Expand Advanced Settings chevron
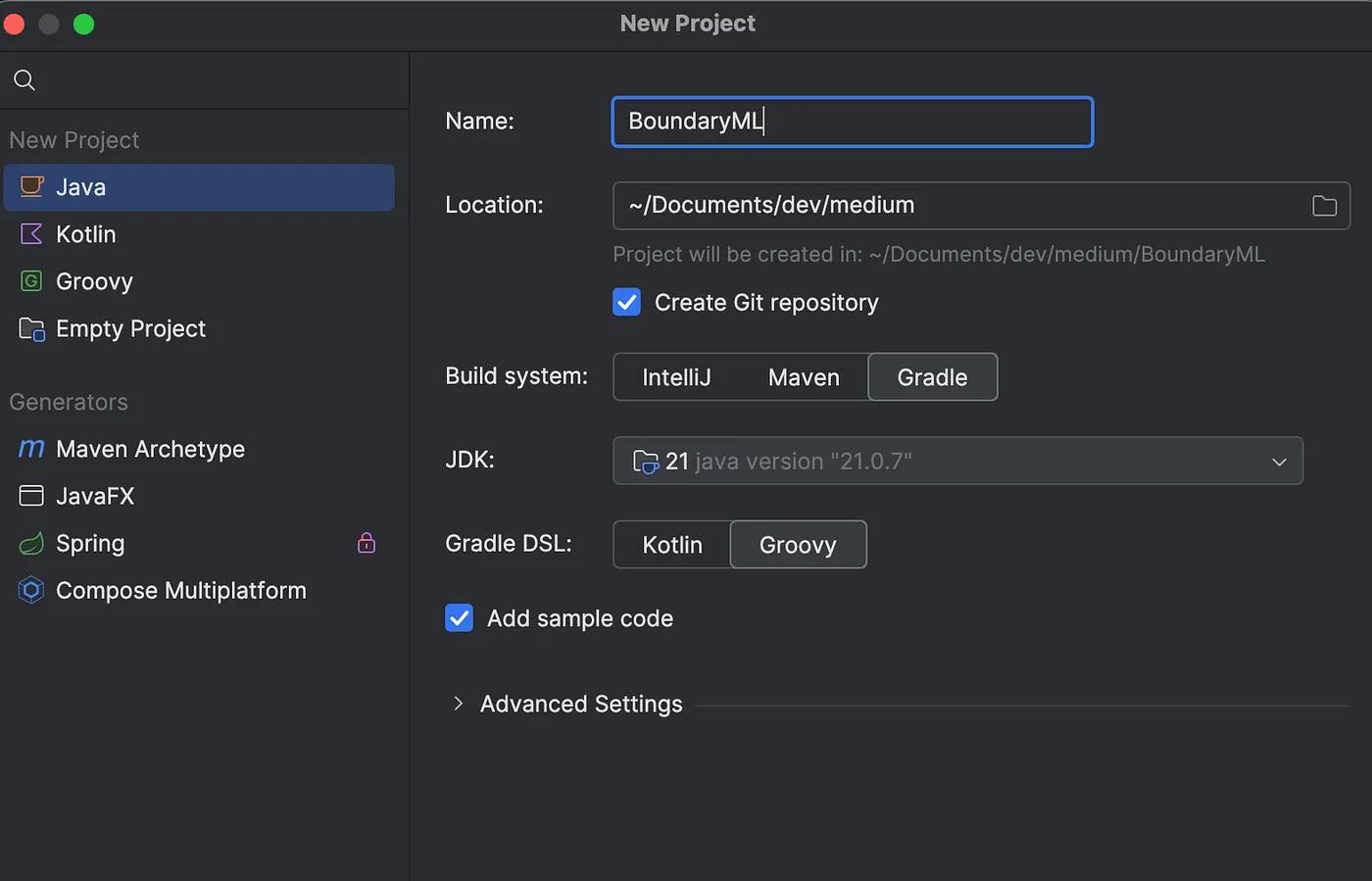This screenshot has height=881, width=1372. (x=458, y=704)
